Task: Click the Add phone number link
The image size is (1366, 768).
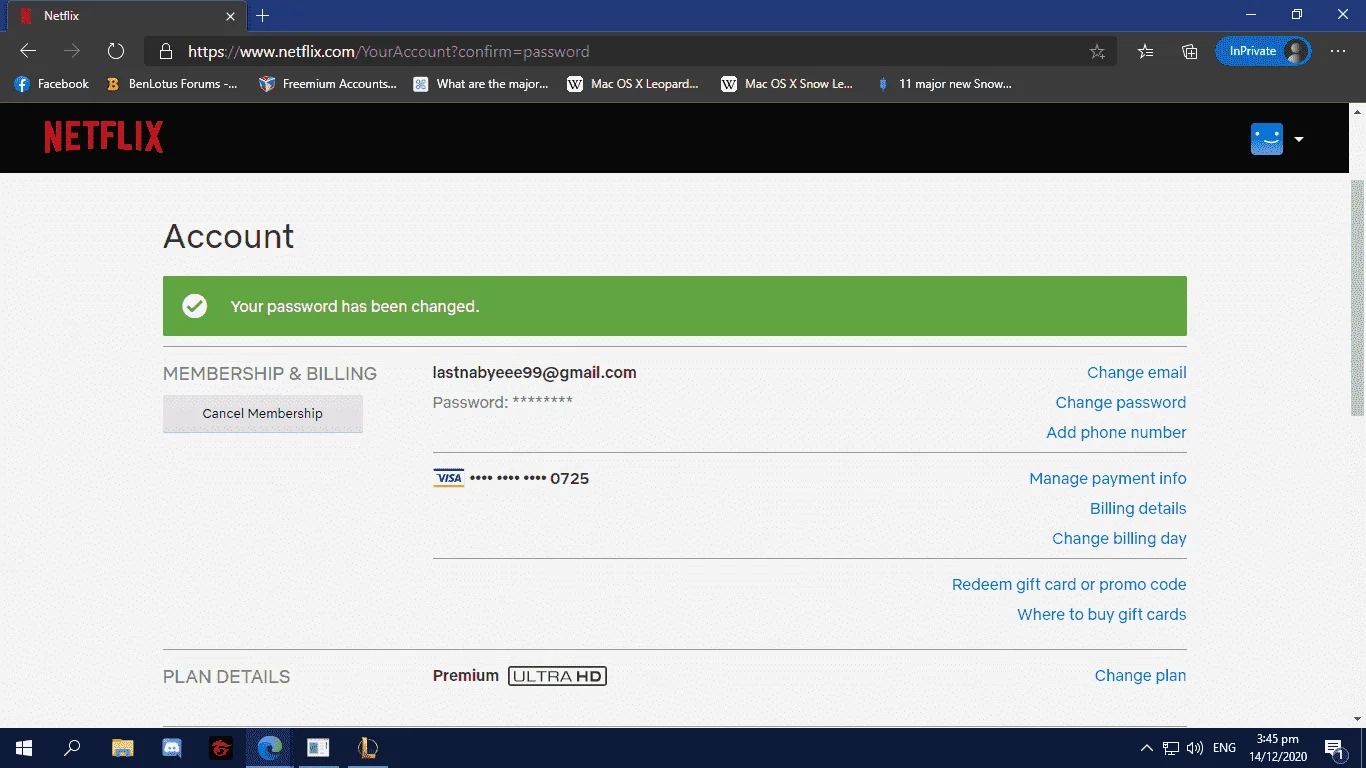Action: click(x=1116, y=433)
